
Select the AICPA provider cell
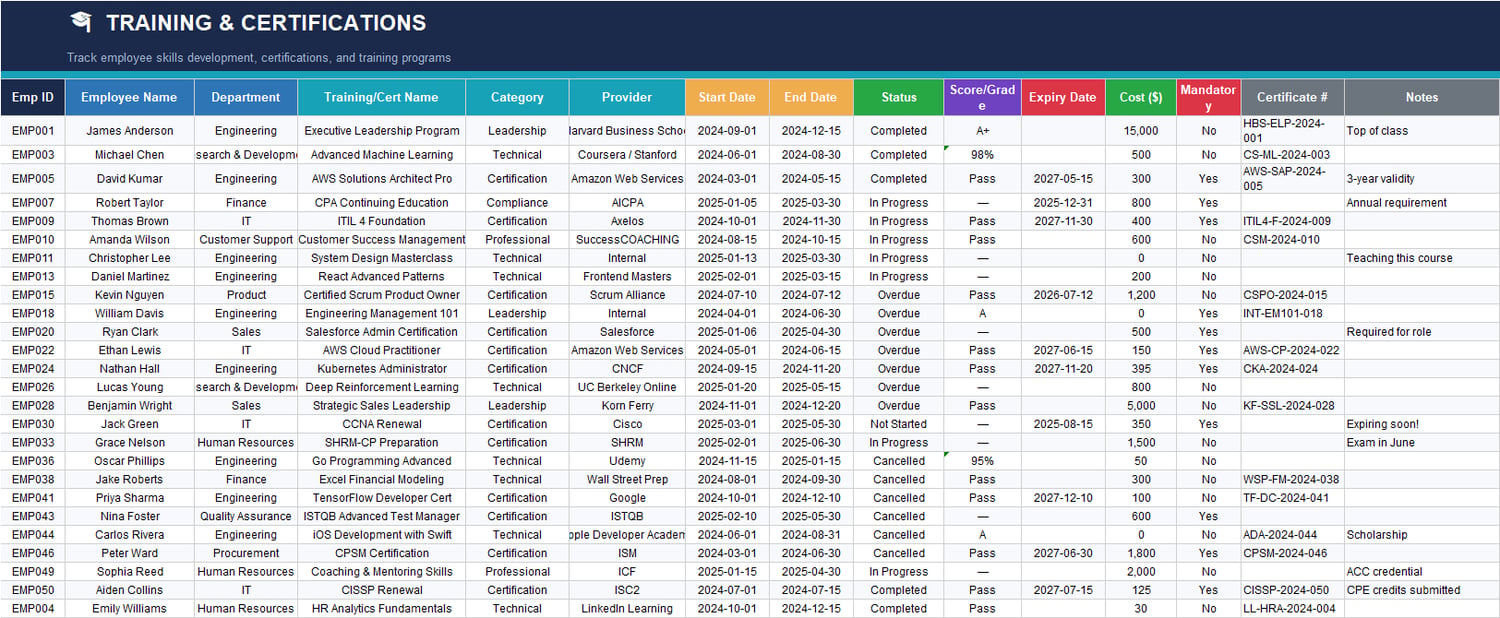pyautogui.click(x=627, y=203)
